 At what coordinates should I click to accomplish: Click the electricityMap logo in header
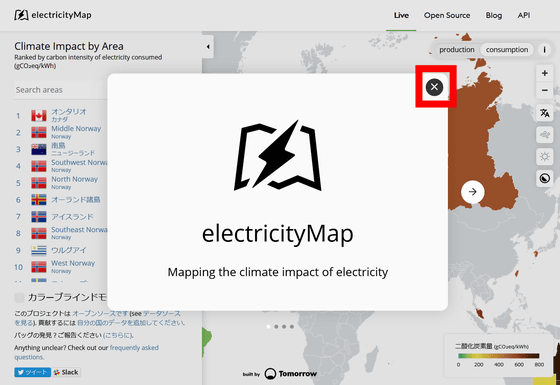[x=53, y=15]
